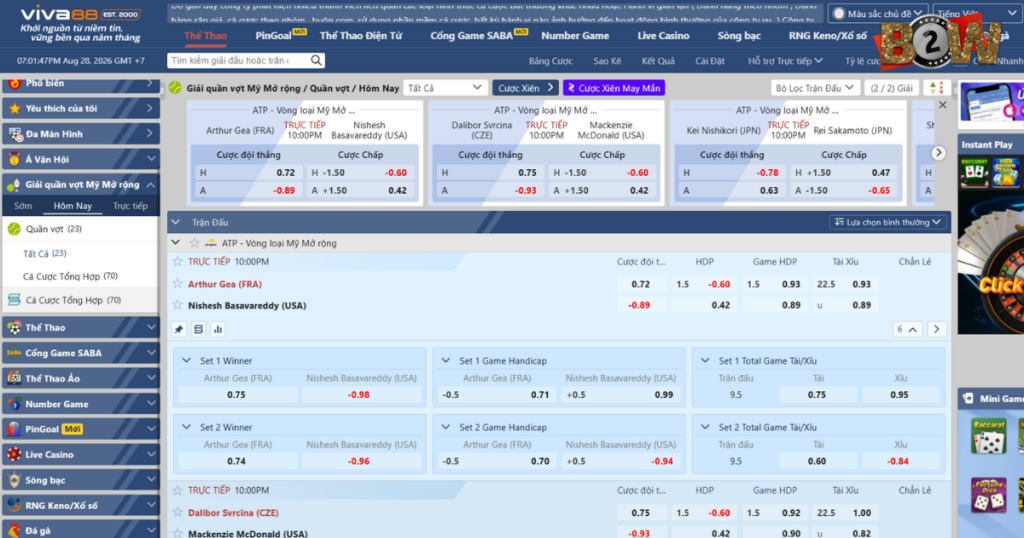Open Cài Đặt link
Screen dimensions: 1024x538
(710, 61)
